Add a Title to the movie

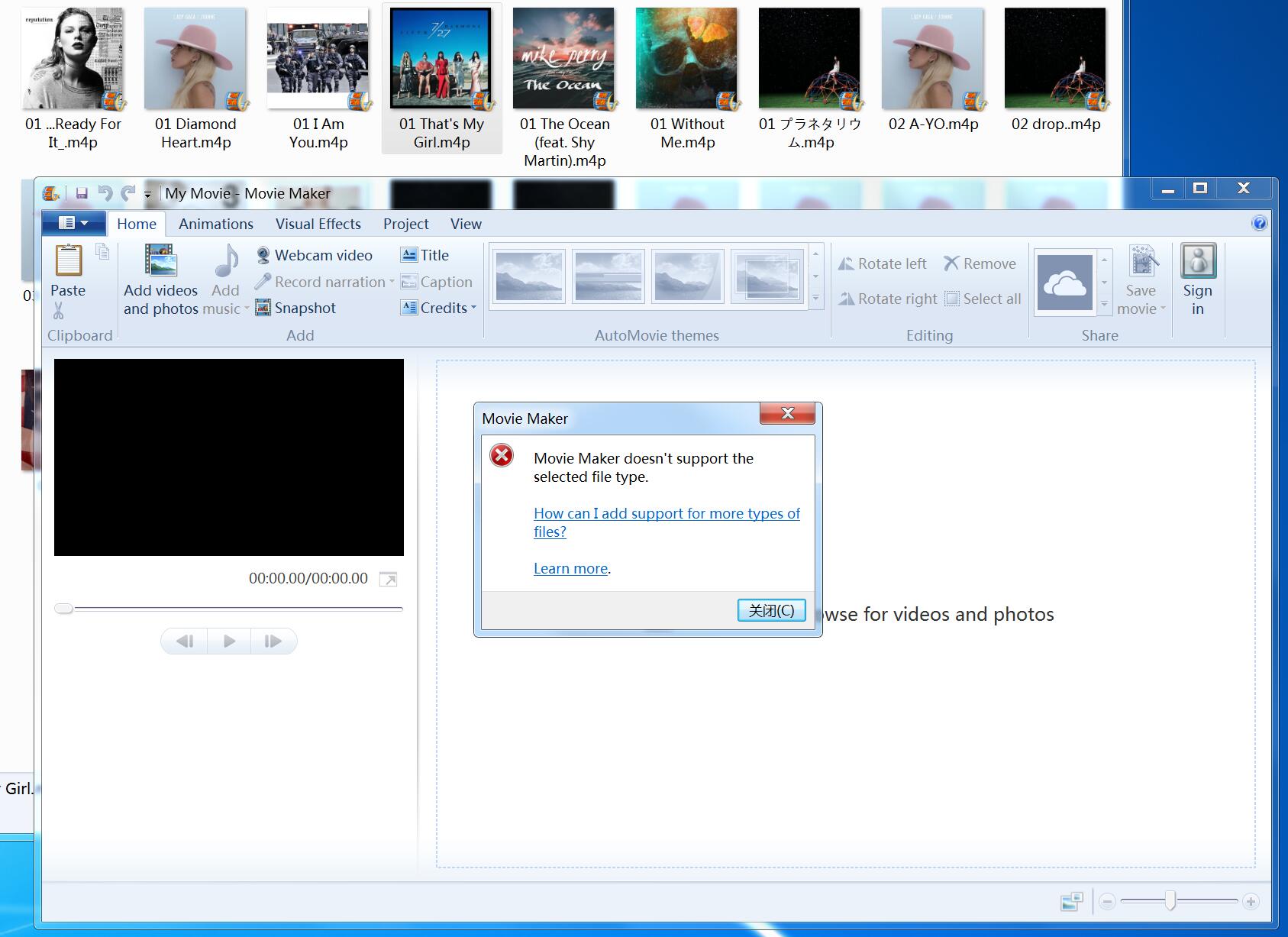point(425,255)
